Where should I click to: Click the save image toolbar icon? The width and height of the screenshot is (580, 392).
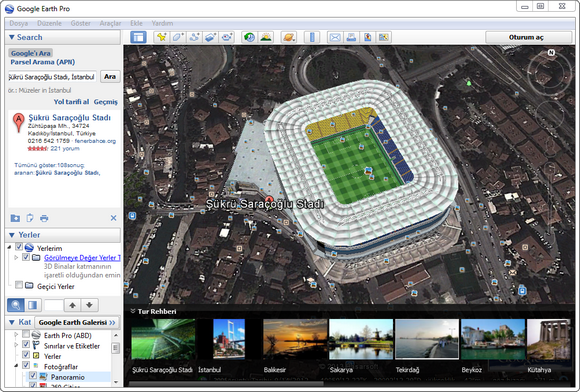(x=368, y=37)
